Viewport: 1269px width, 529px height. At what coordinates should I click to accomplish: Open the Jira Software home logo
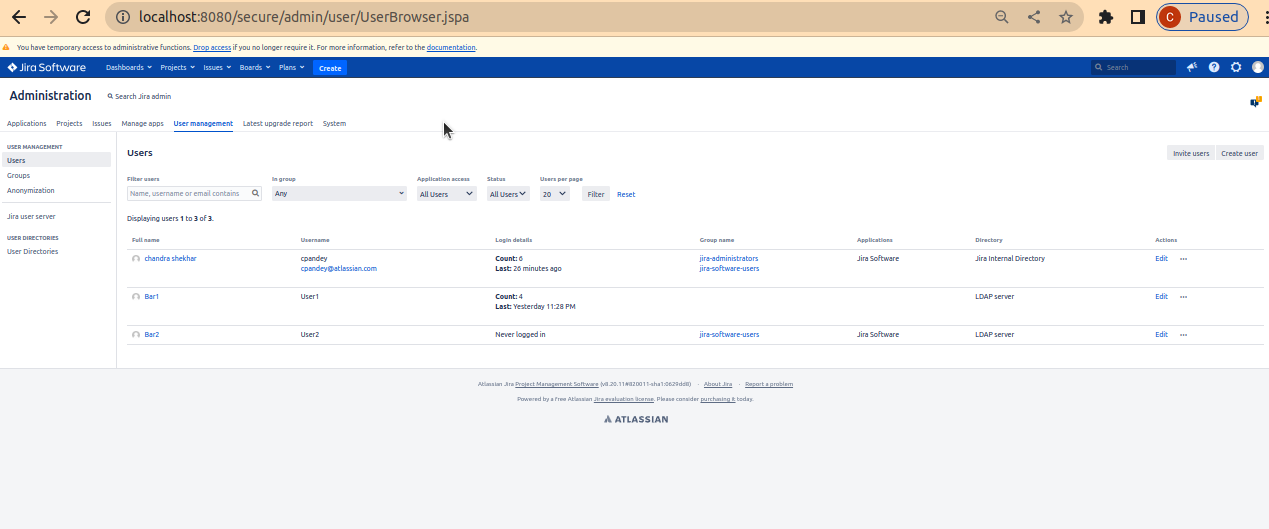point(47,67)
